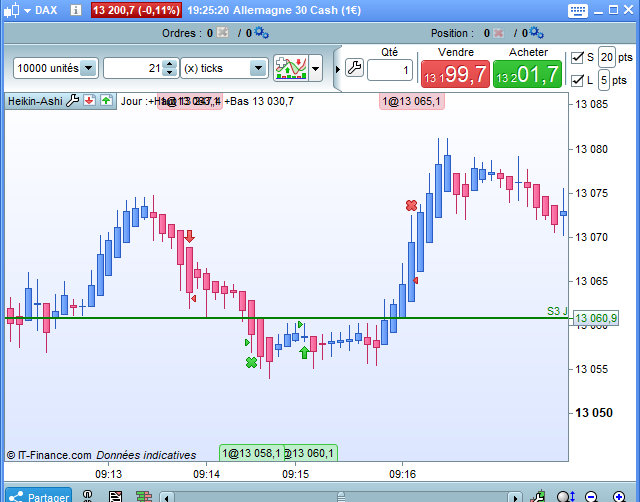Click the @13 060,1 order label

pyautogui.click(x=311, y=453)
